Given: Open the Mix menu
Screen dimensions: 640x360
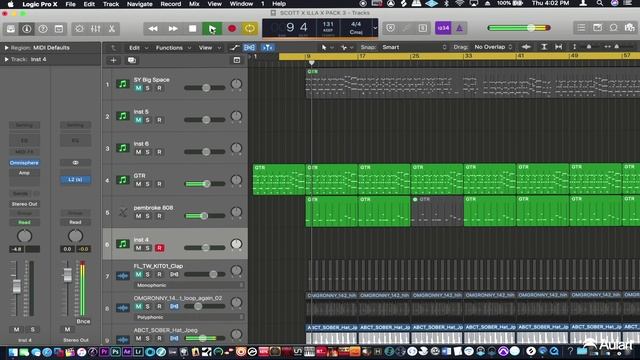Looking at the screenshot, I should click(194, 4).
